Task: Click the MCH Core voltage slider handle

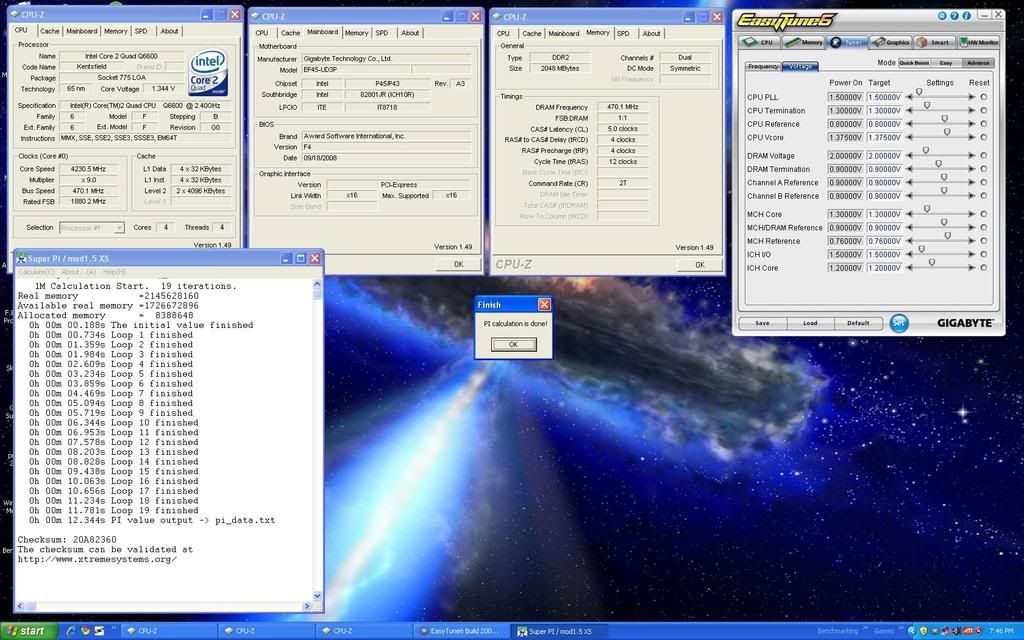Action: pos(927,209)
